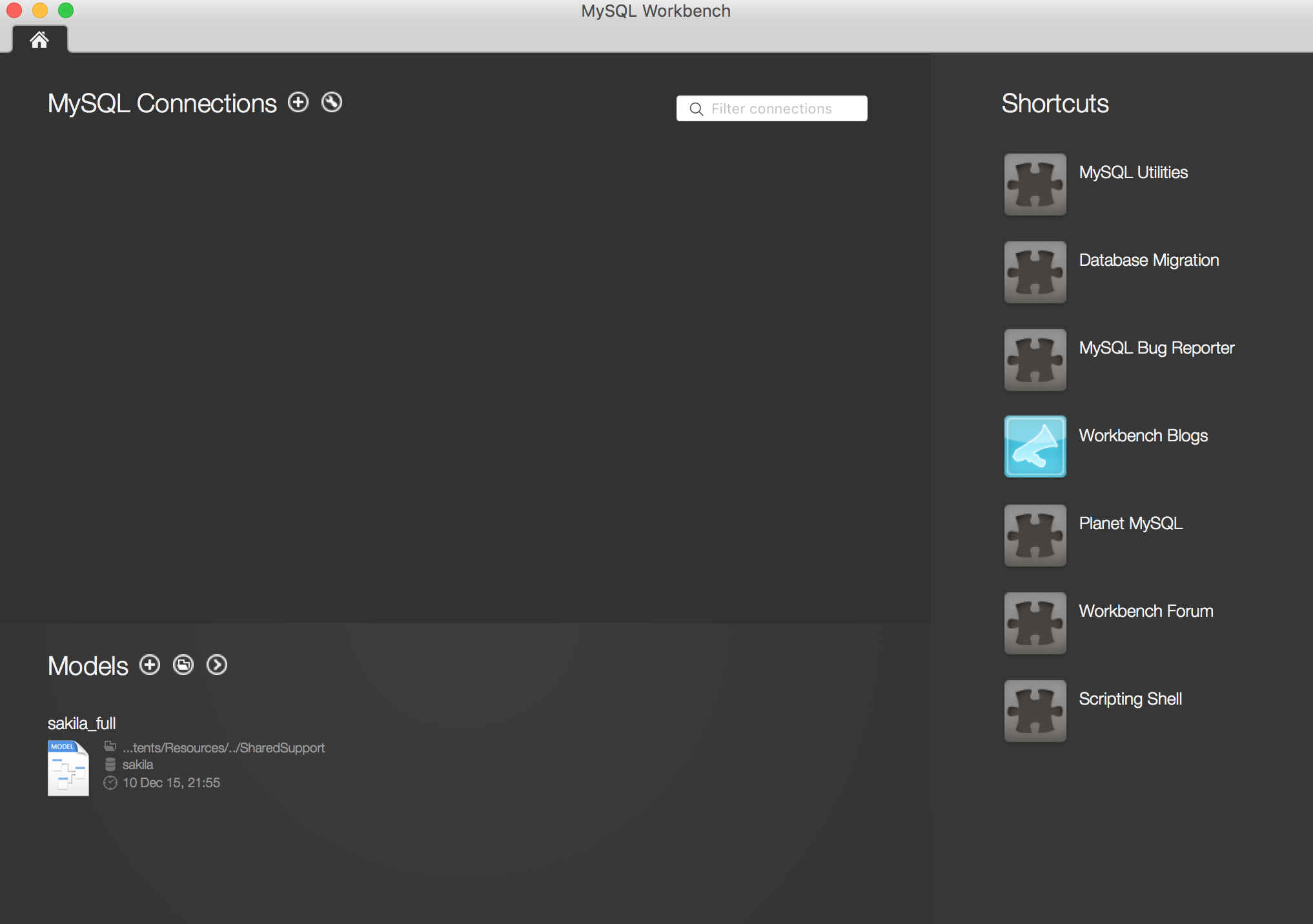Maximize the window with green button
This screenshot has height=924, width=1313.
pyautogui.click(x=66, y=10)
